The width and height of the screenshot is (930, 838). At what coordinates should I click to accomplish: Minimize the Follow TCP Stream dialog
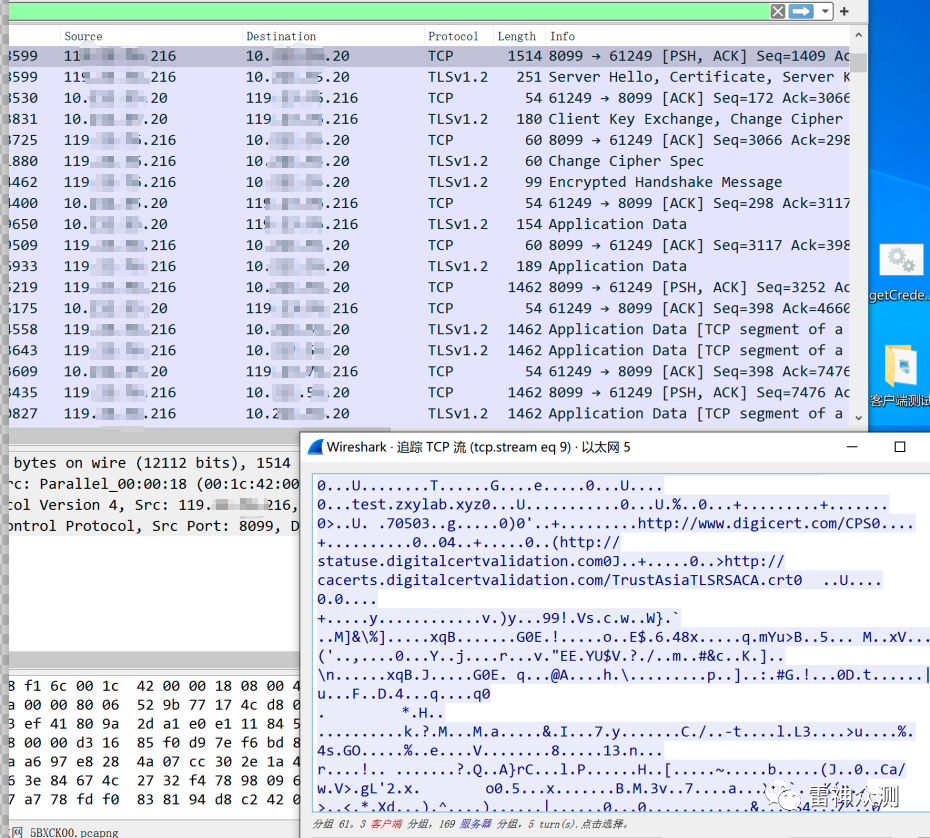[852, 447]
